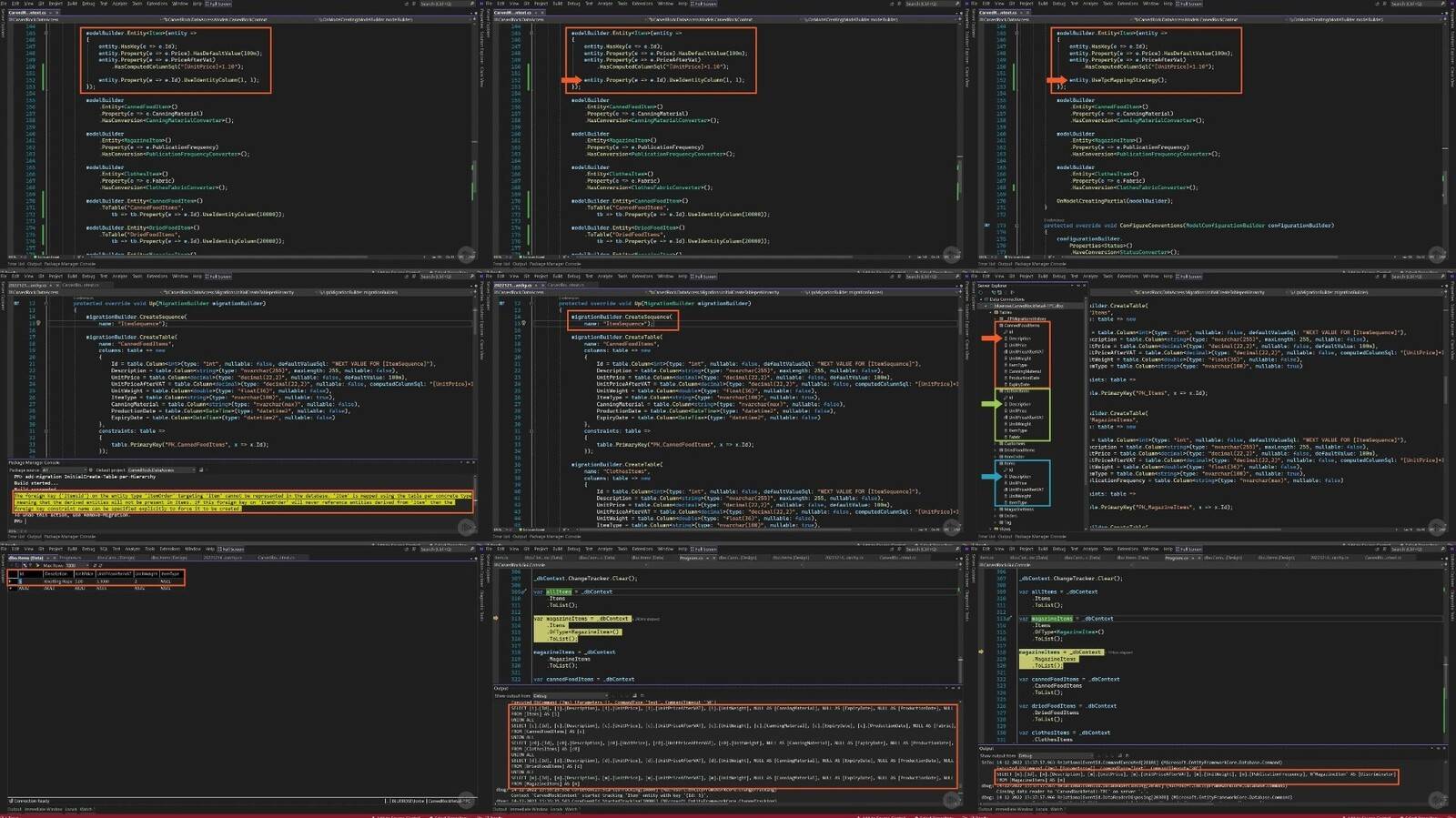Open Package source dropdown in Package Manager Console
1456x818 pixels.
(x=64, y=470)
